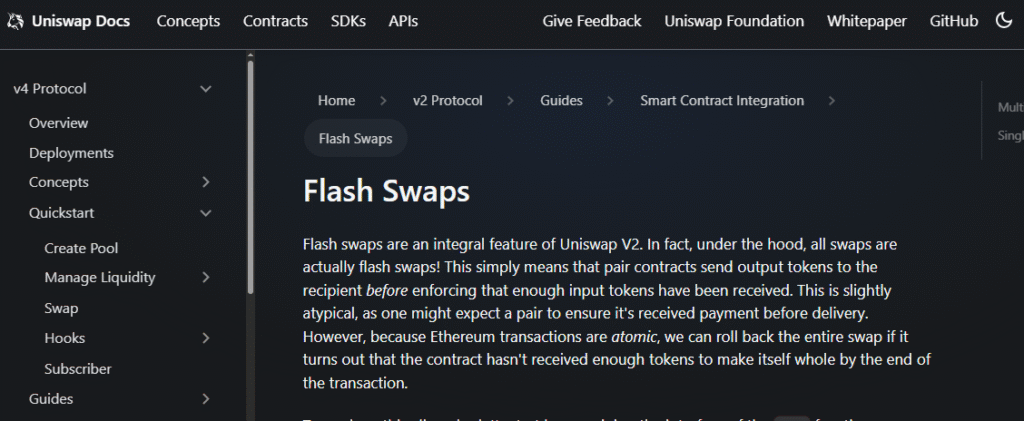Open the Contracts navigation menu
Viewport: 1024px width, 421px height.
pyautogui.click(x=274, y=21)
